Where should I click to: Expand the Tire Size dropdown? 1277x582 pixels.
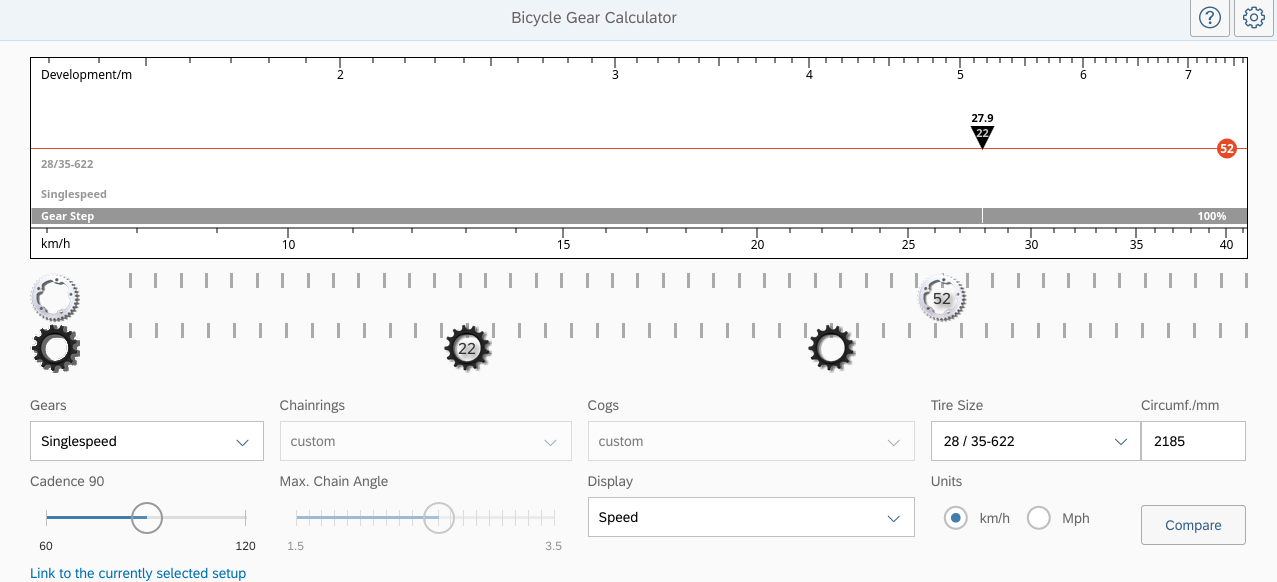[x=1034, y=441]
